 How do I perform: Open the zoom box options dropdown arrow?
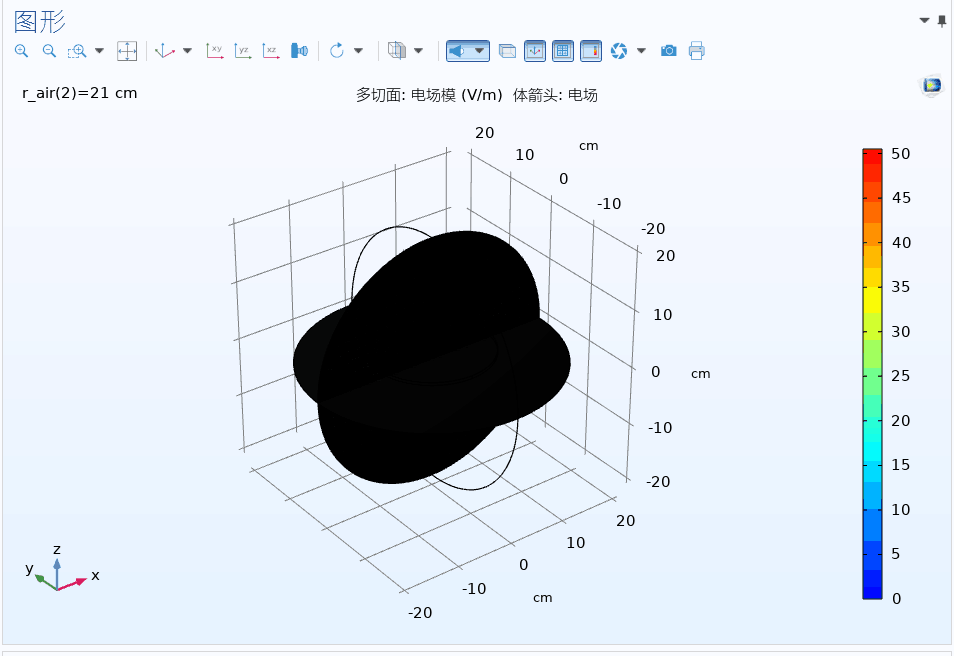tap(99, 51)
